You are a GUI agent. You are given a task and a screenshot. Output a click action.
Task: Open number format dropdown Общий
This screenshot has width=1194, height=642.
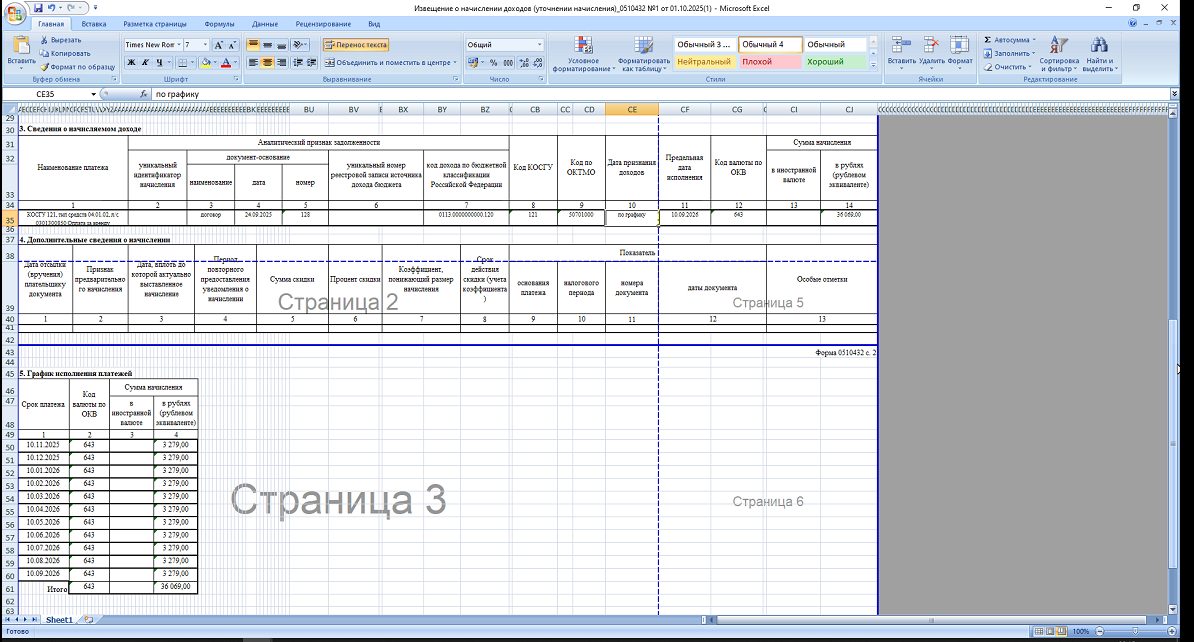tap(539, 45)
